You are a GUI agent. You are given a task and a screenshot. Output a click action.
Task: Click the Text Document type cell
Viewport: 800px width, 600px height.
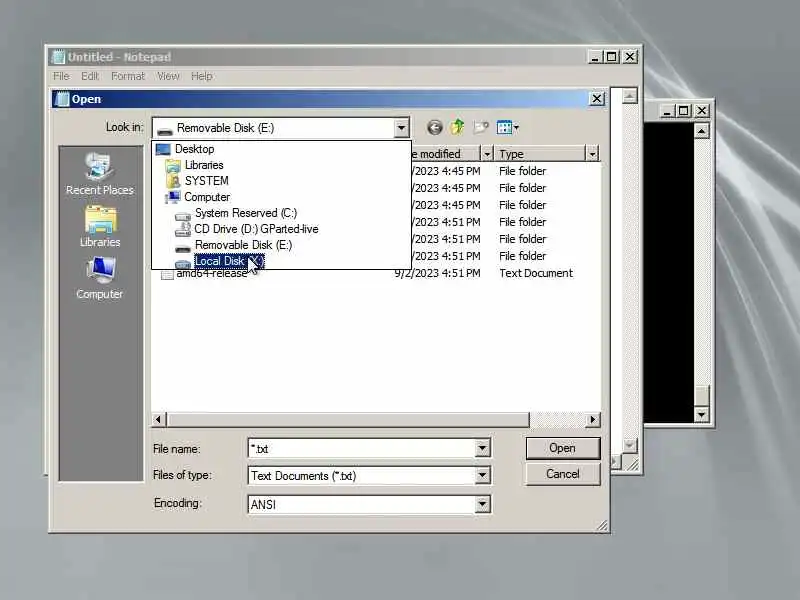[536, 273]
